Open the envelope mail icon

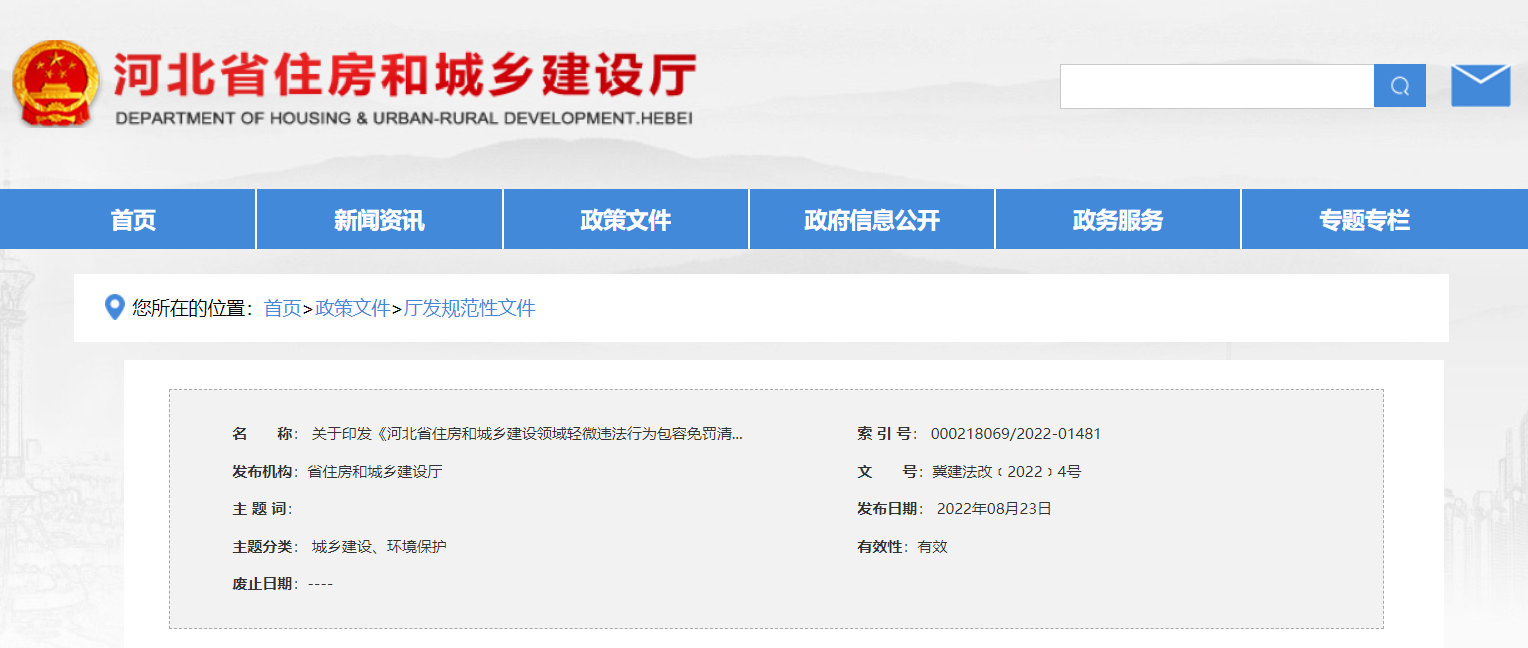[1480, 86]
